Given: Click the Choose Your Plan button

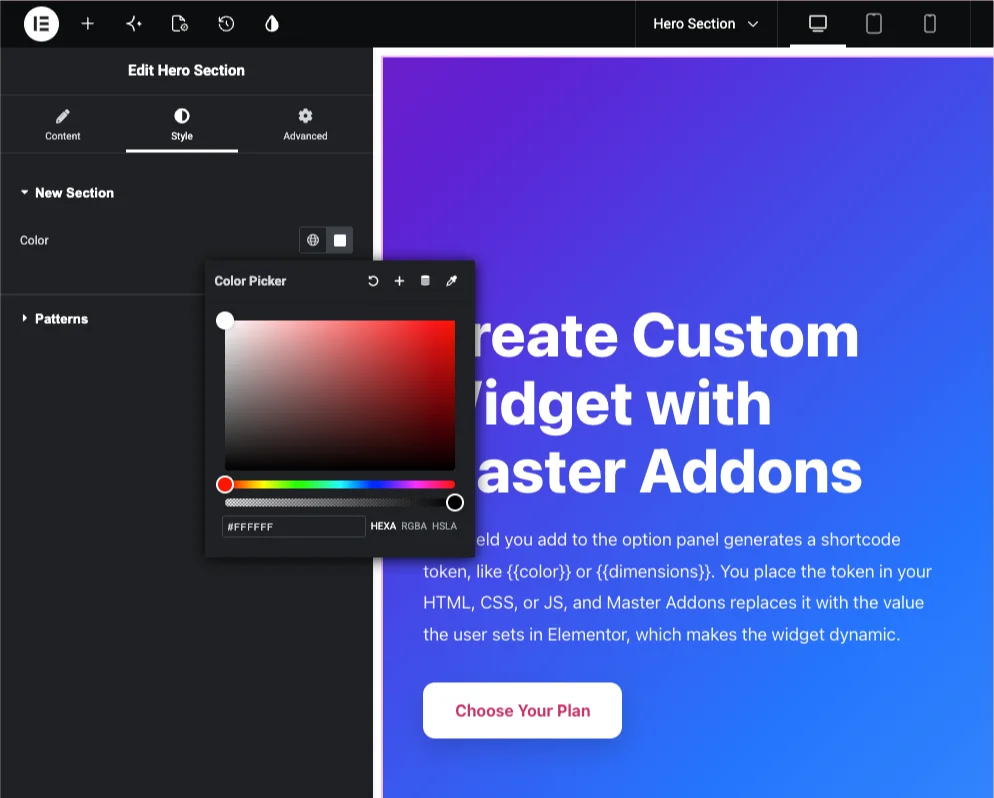Looking at the screenshot, I should click(522, 711).
